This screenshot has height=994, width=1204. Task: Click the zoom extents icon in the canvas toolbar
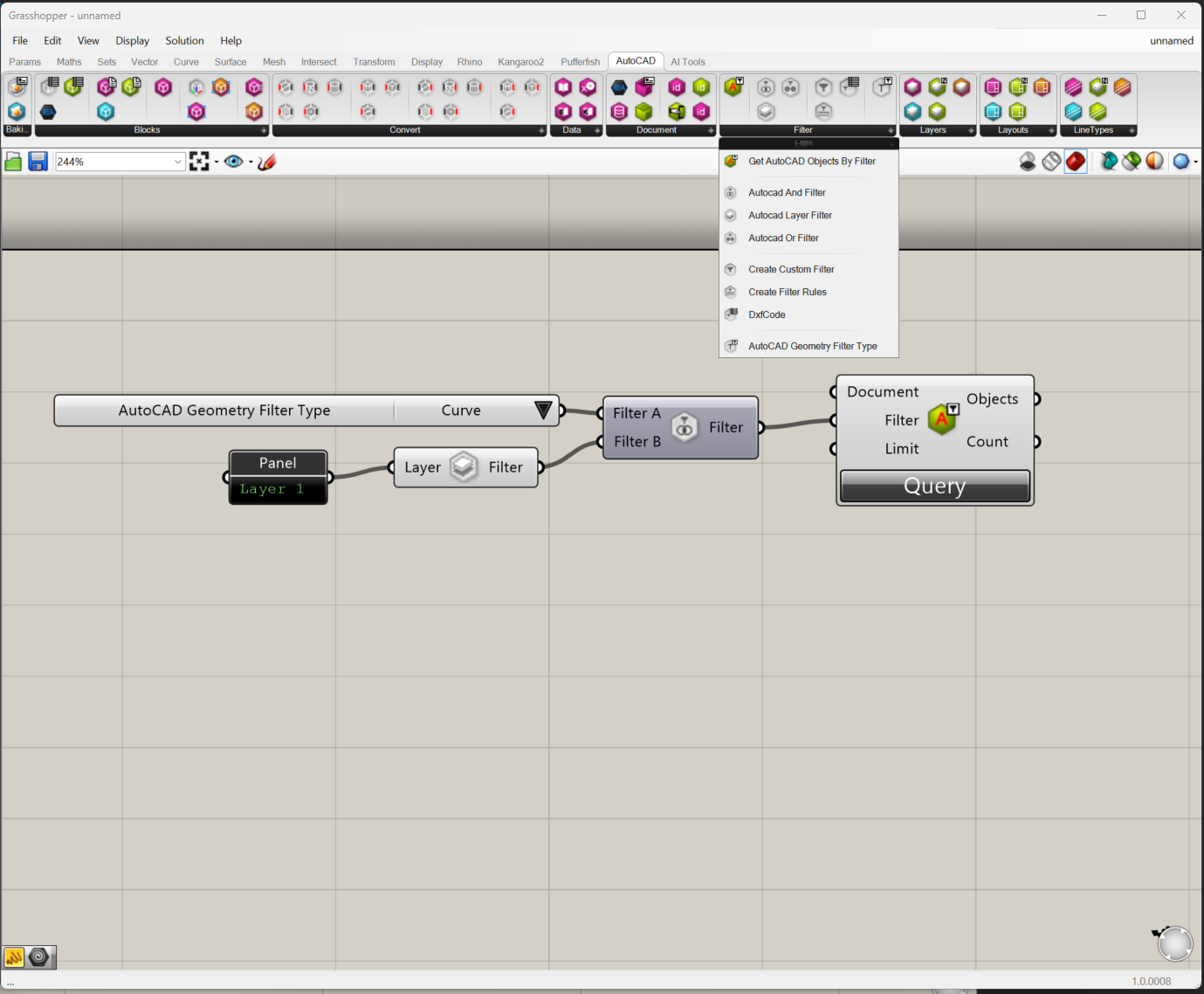point(199,162)
